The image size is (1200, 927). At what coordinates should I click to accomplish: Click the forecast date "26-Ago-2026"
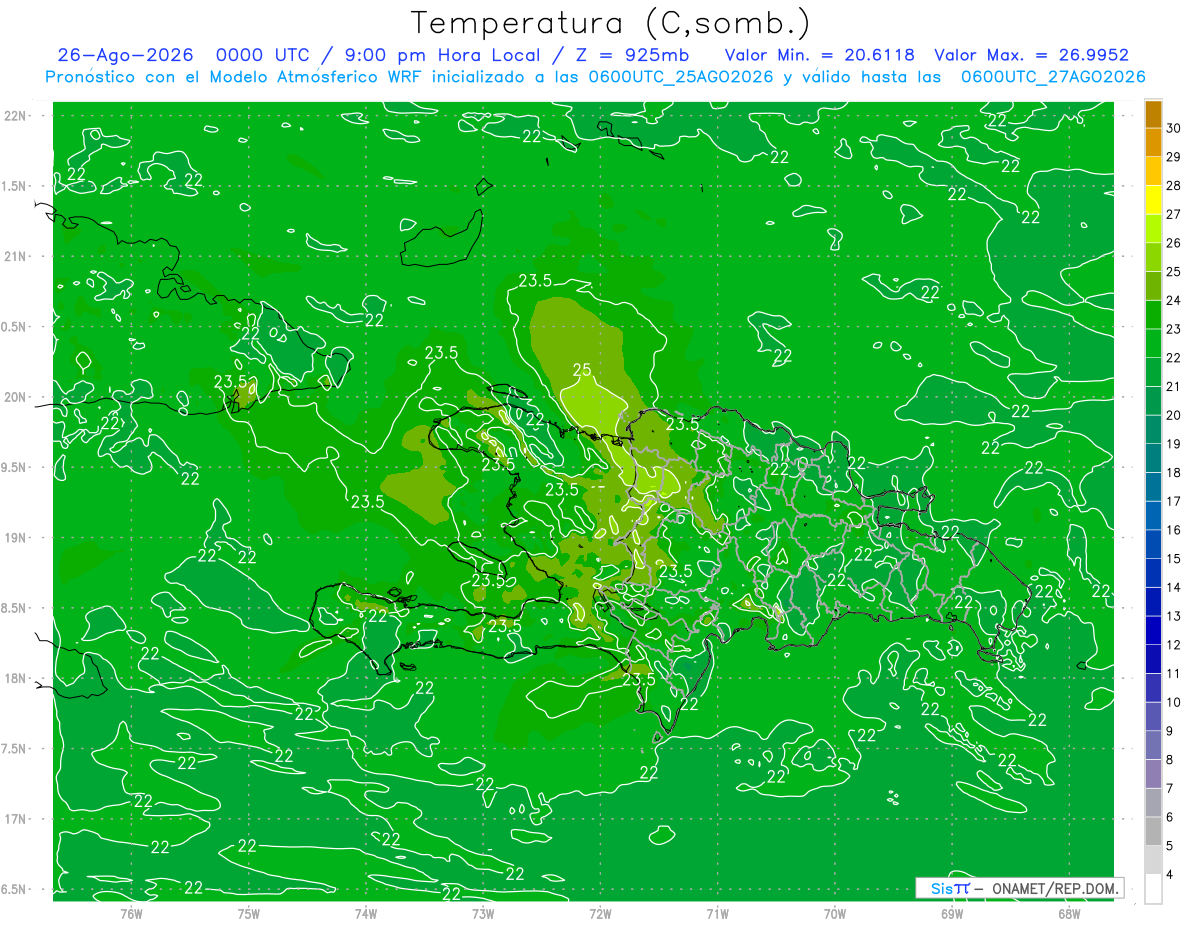(125, 56)
